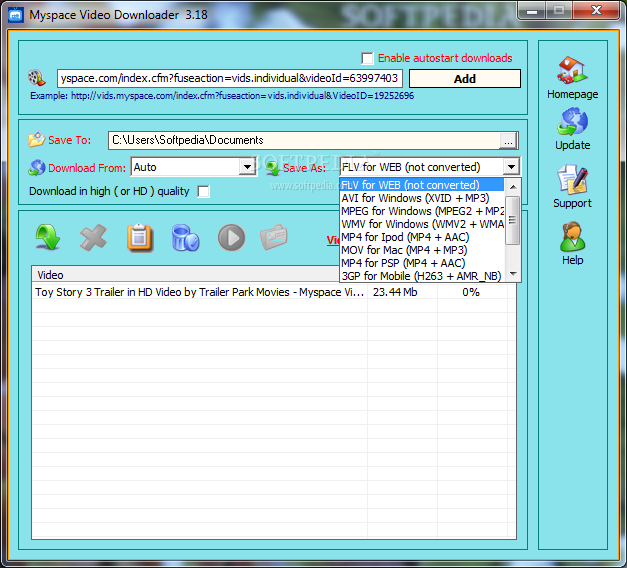
Task: Select MP4 for Ipod (MP4 + AAC)
Action: (x=422, y=237)
